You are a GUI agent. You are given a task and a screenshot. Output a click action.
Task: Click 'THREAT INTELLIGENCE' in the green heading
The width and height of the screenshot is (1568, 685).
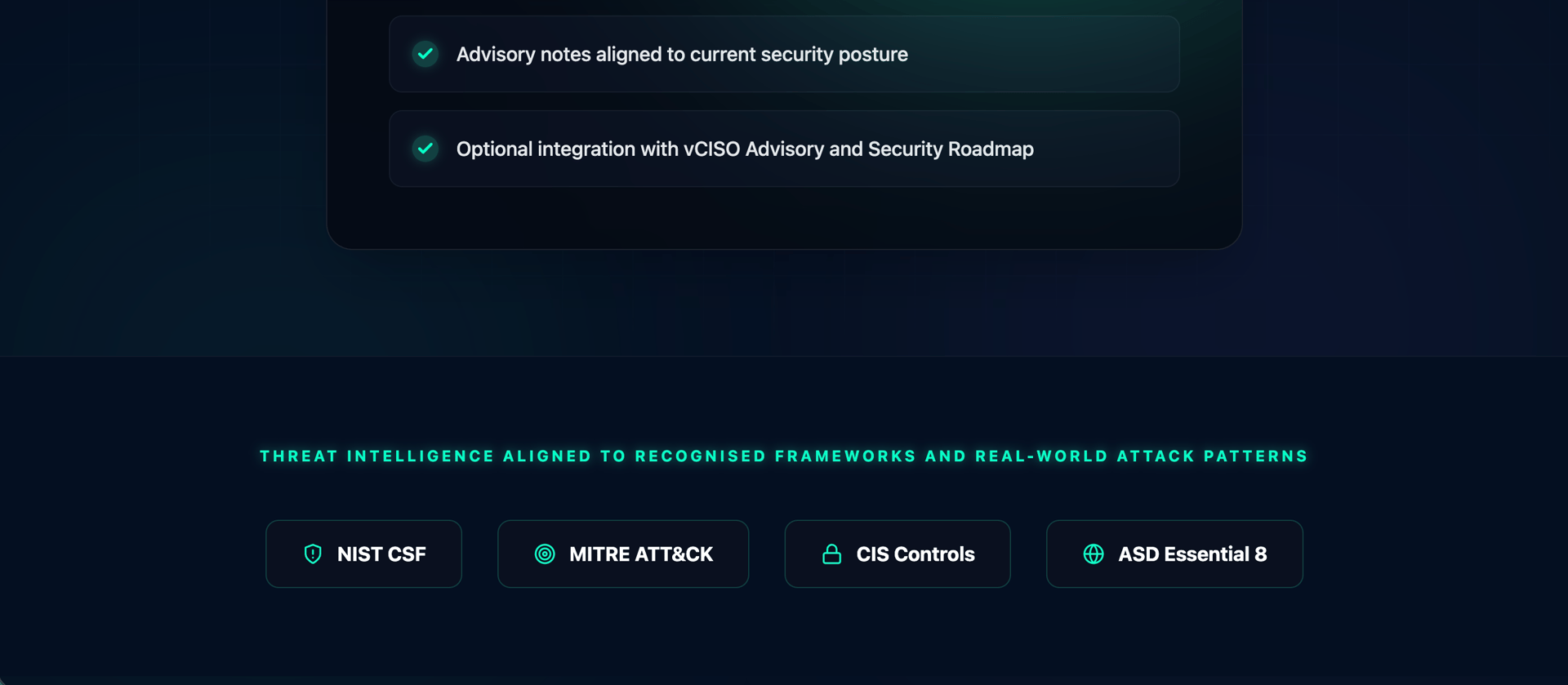377,456
